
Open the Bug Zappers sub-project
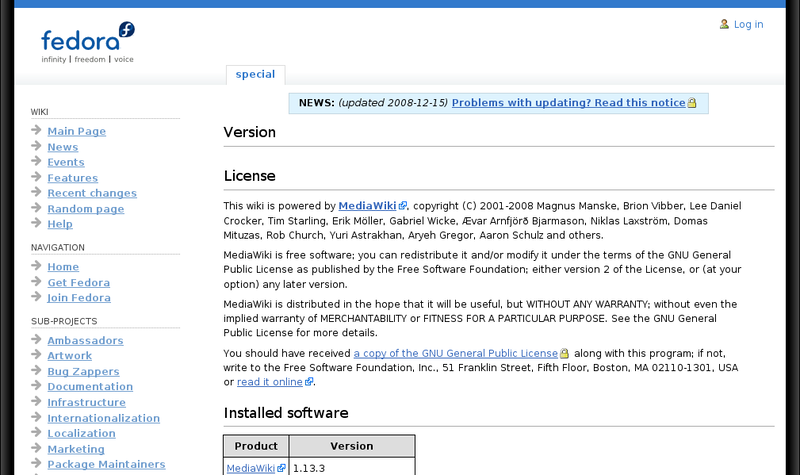pyautogui.click(x=82, y=371)
